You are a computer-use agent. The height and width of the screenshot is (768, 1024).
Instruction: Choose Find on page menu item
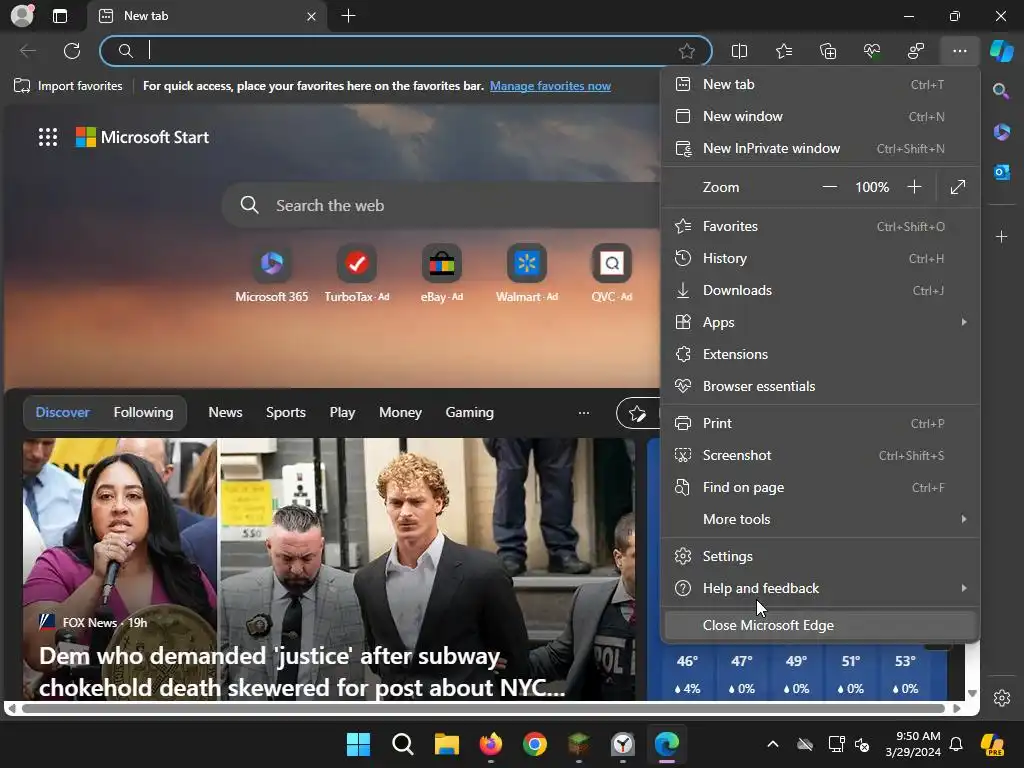click(x=820, y=487)
